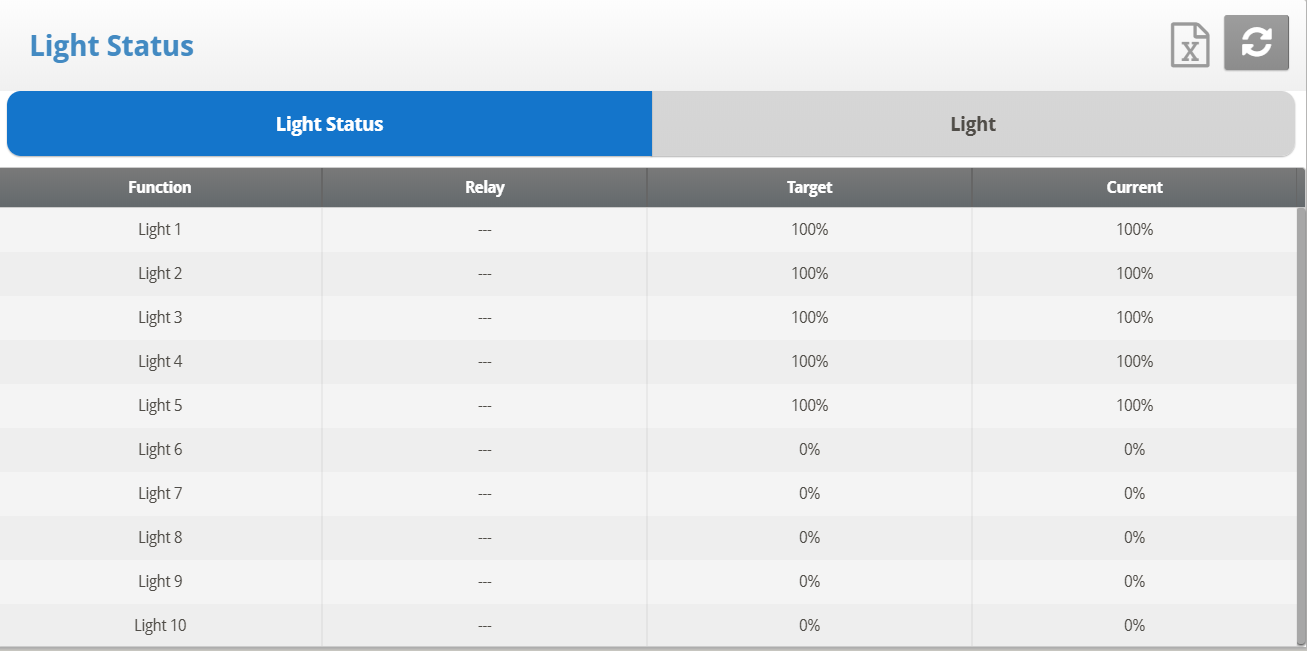The image size is (1307, 651).
Task: Switch to the Light Status tab
Action: pyautogui.click(x=329, y=124)
